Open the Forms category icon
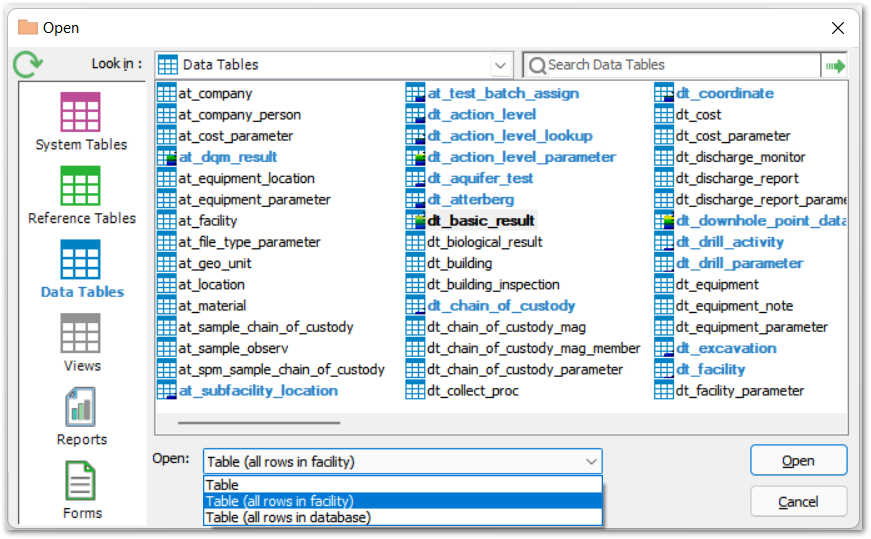This screenshot has height=539, width=871. [81, 481]
